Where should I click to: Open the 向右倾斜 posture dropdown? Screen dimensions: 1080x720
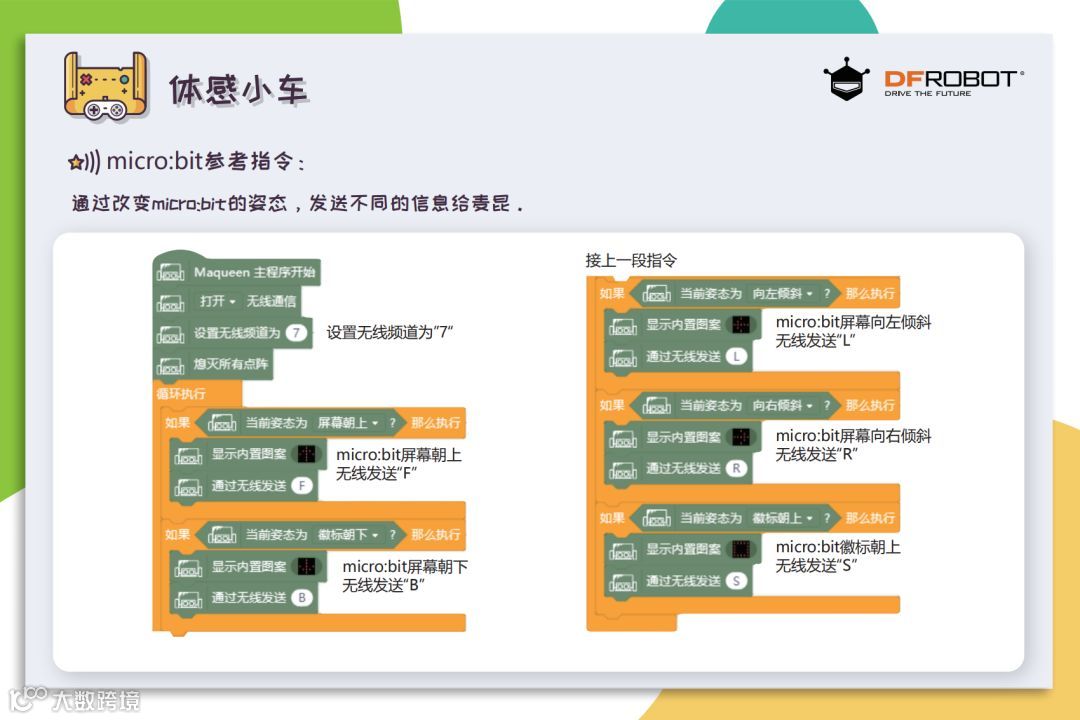[x=782, y=405]
